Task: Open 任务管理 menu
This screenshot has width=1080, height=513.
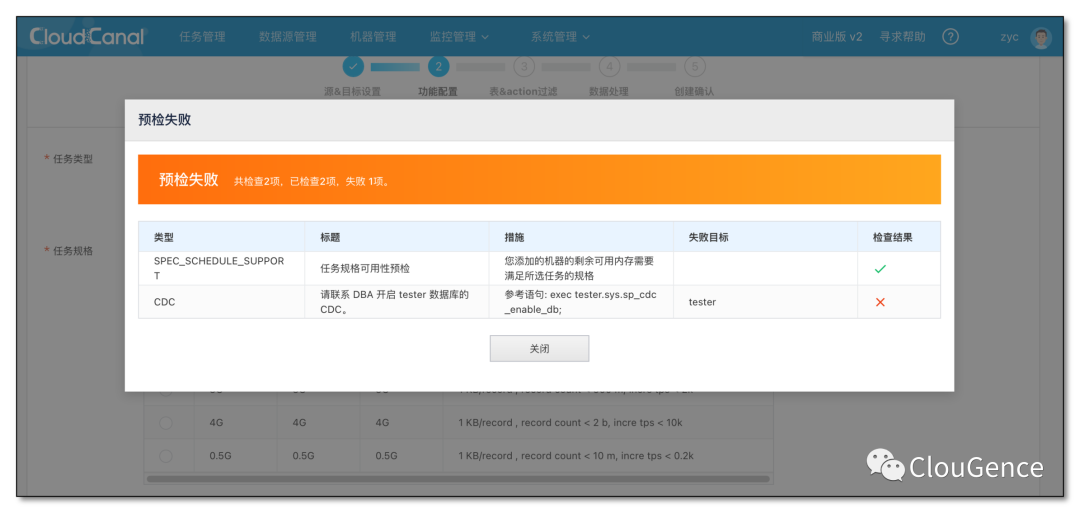Action: pyautogui.click(x=202, y=37)
